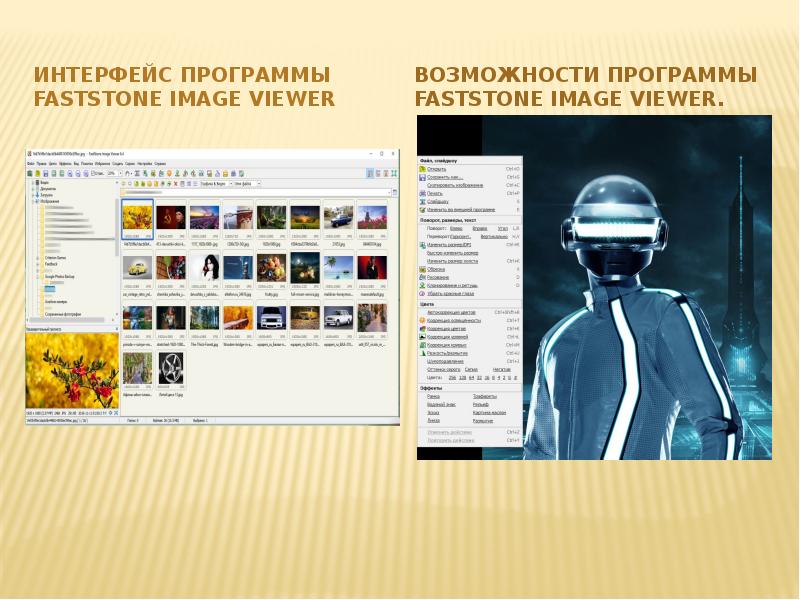Click the Картина маслом effect link
The height and width of the screenshot is (600, 800).
489,412
